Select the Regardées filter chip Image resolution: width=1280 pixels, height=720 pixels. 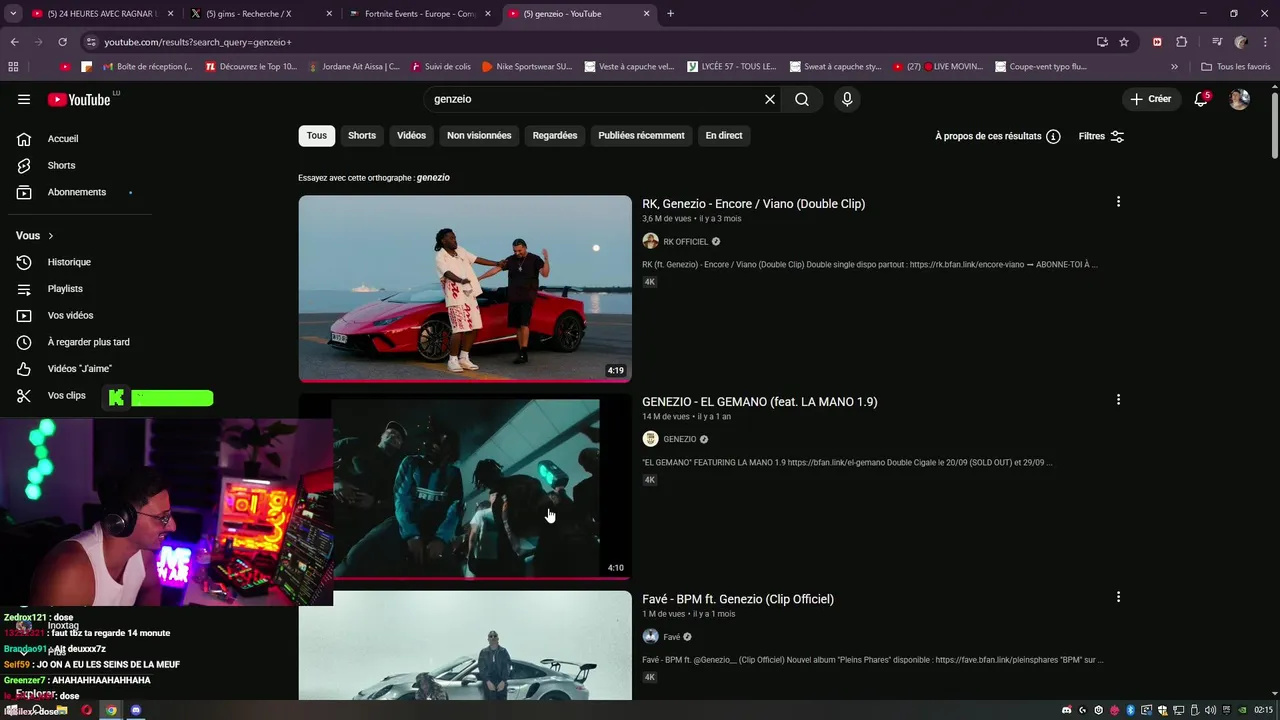point(555,136)
